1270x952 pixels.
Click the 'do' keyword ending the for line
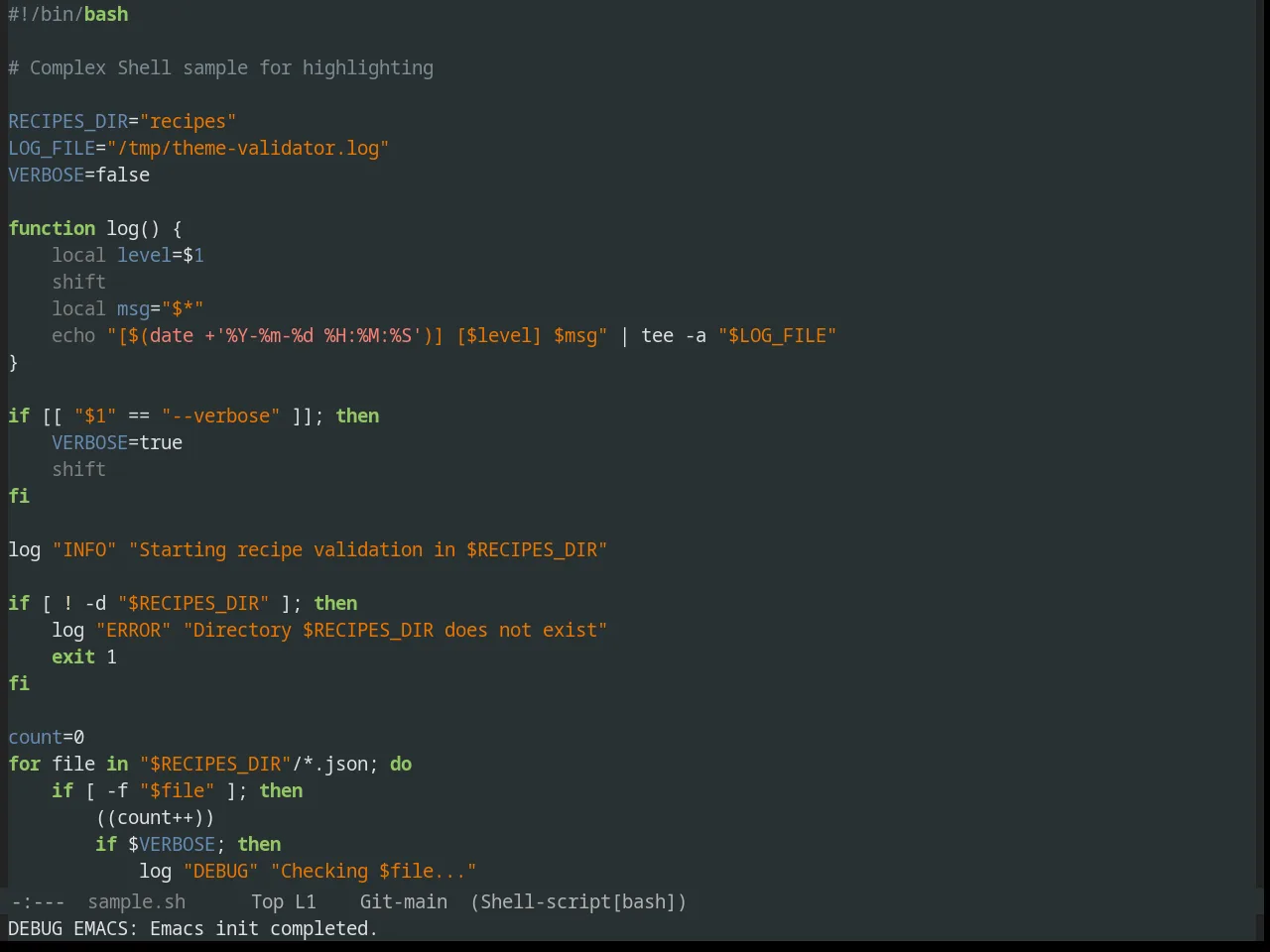(401, 765)
